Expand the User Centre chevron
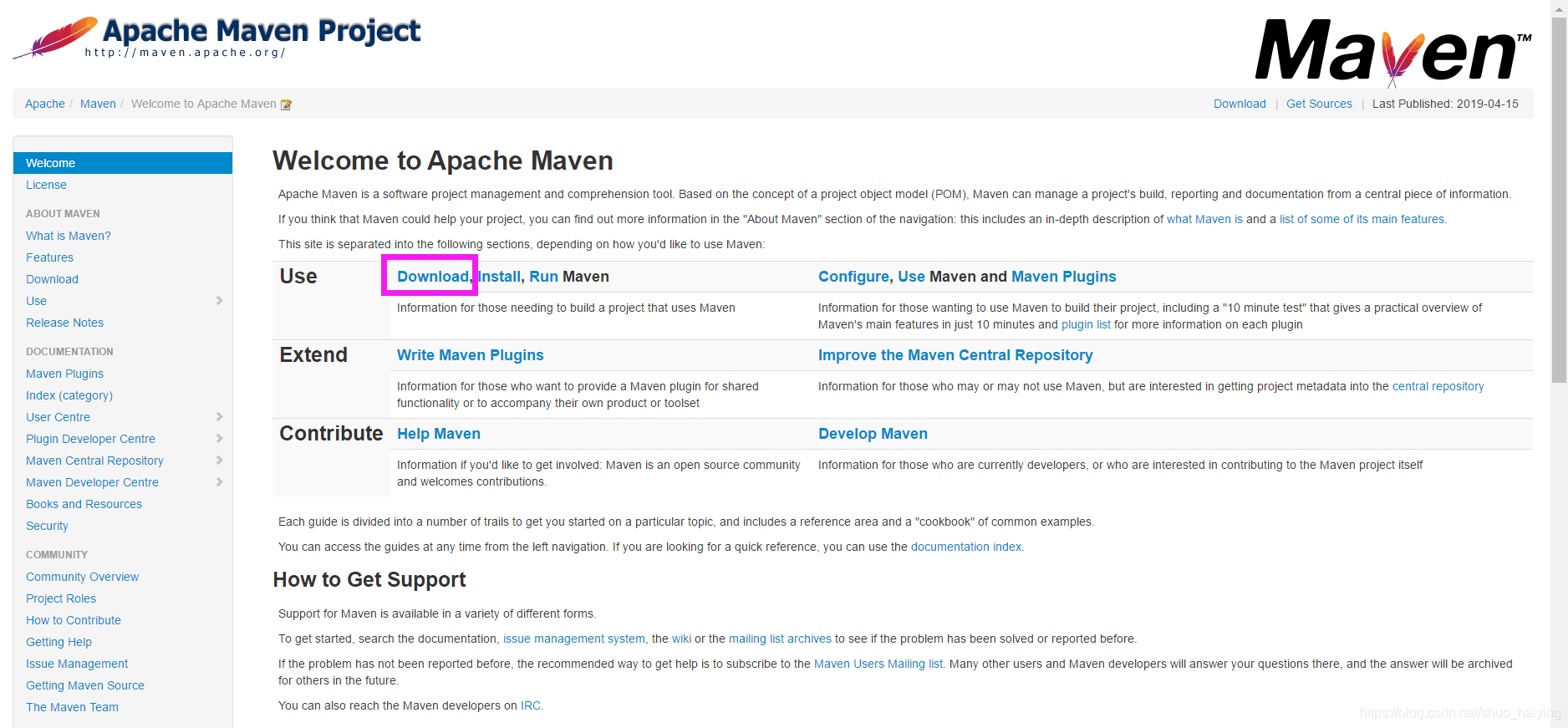The height and width of the screenshot is (728, 1568). (x=220, y=417)
